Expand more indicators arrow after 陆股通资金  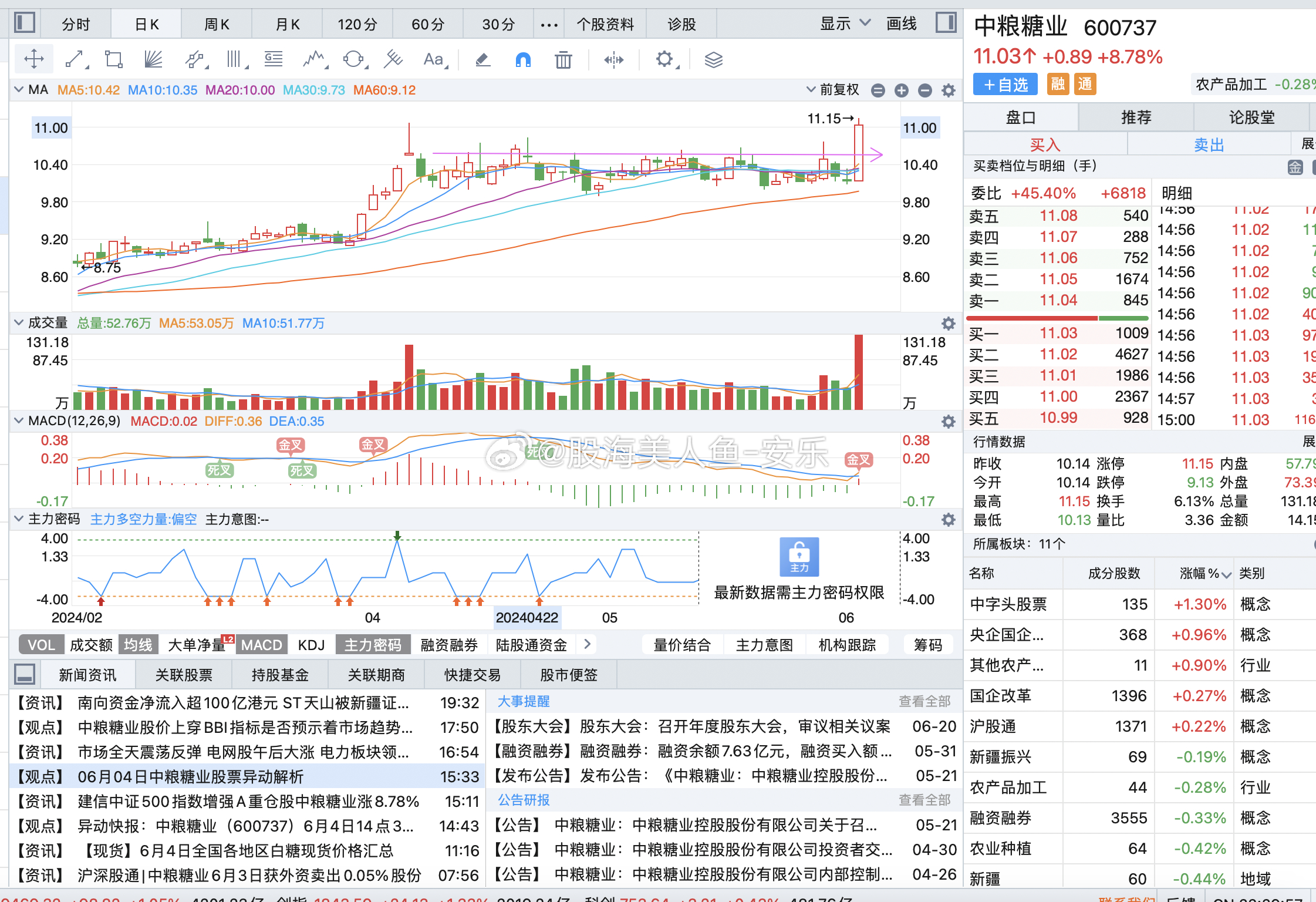click(x=587, y=645)
